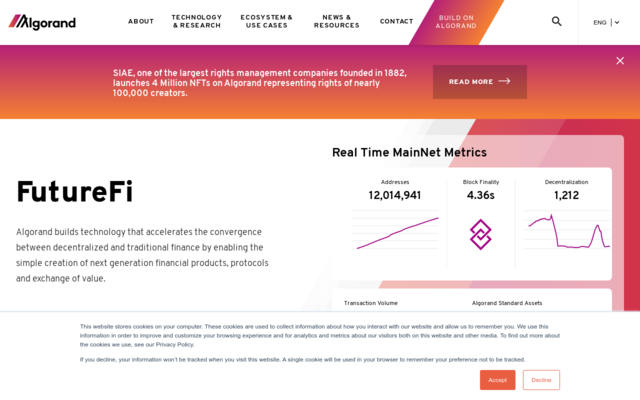Open the Algorand logo home link
The image size is (640, 400).
pyautogui.click(x=42, y=22)
